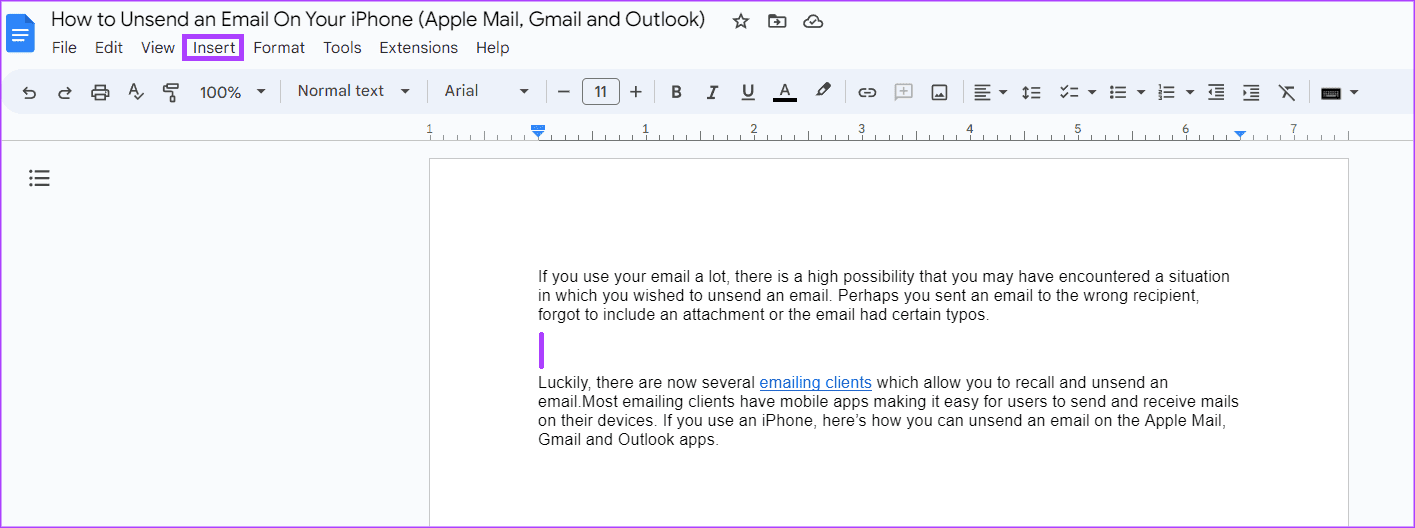Image resolution: width=1415 pixels, height=528 pixels.
Task: Activate the Paint format roller icon
Action: point(171,92)
